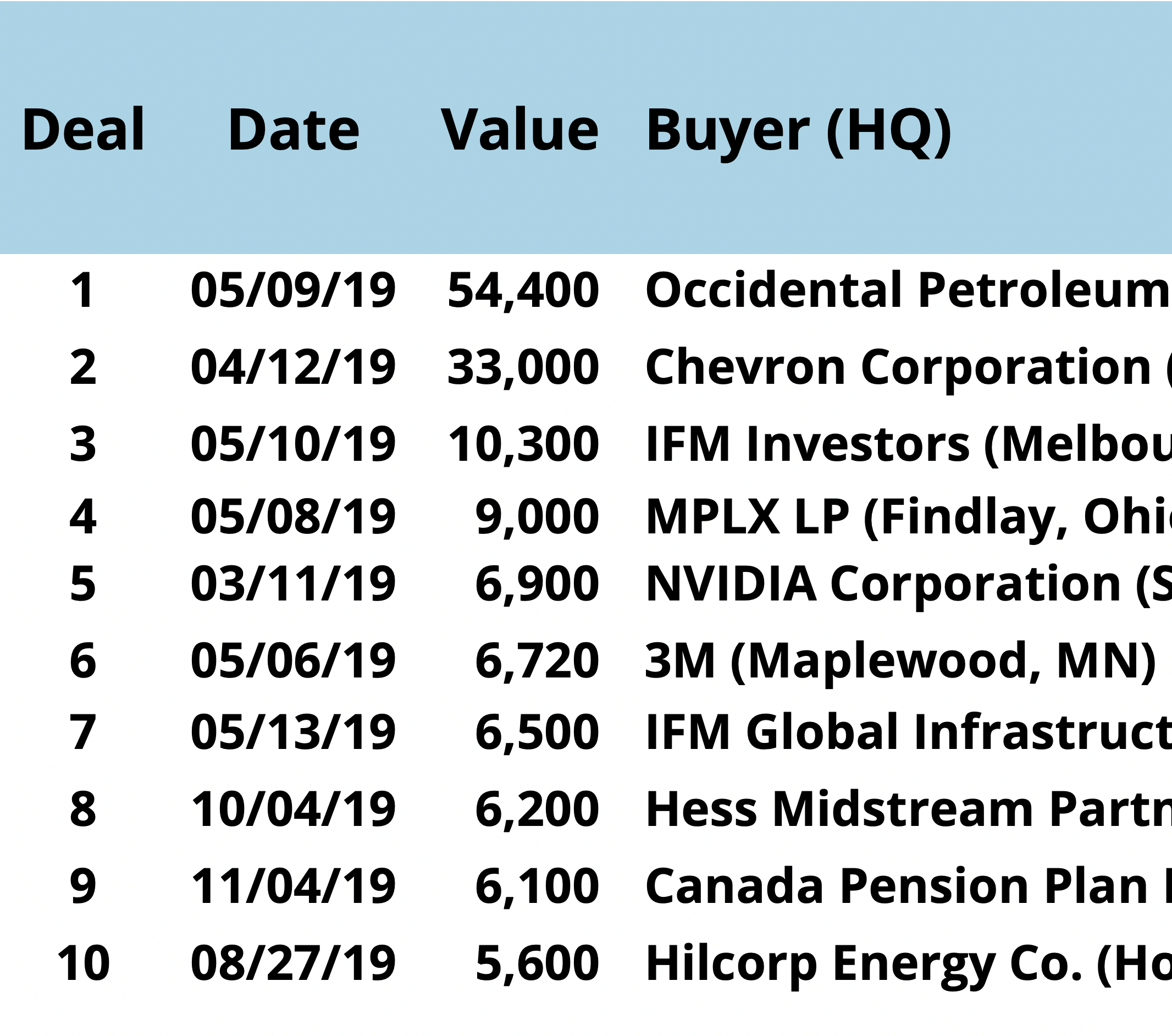This screenshot has width=1172, height=1036.
Task: Select the date 03/11/19
Action: pyautogui.click(x=293, y=584)
